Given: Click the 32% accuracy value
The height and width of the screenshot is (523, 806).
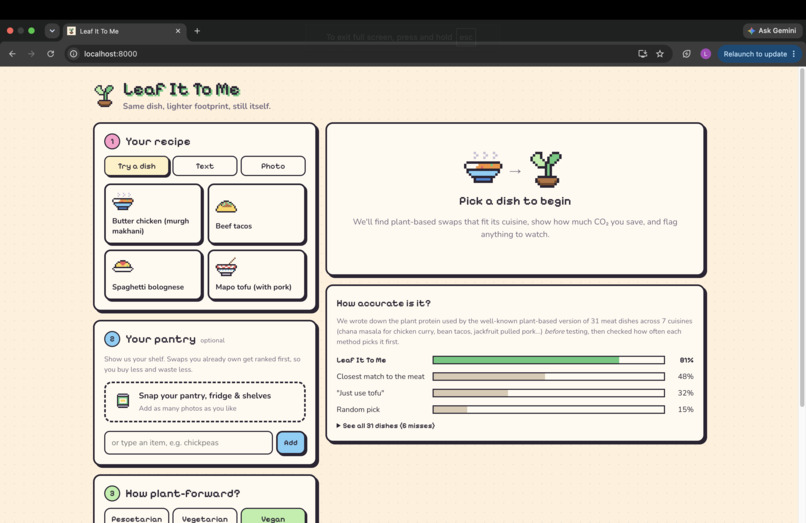Looking at the screenshot, I should click(686, 393).
